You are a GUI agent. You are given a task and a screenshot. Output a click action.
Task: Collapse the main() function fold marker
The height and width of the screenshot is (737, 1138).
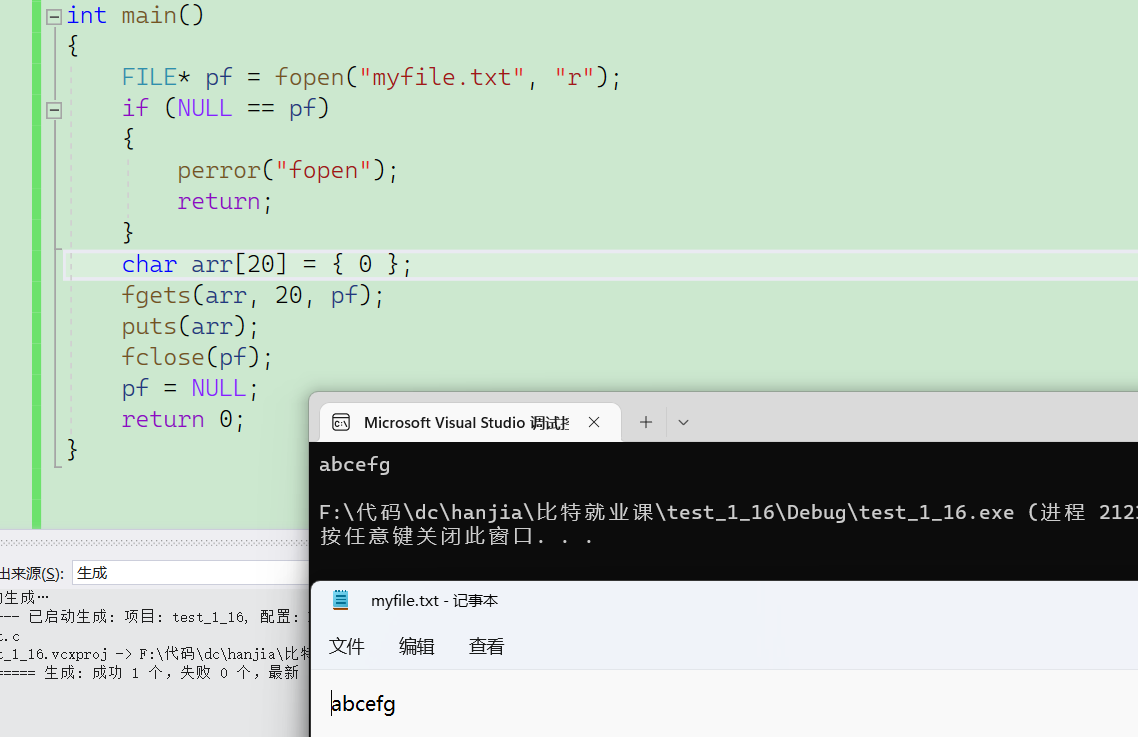(x=54, y=17)
